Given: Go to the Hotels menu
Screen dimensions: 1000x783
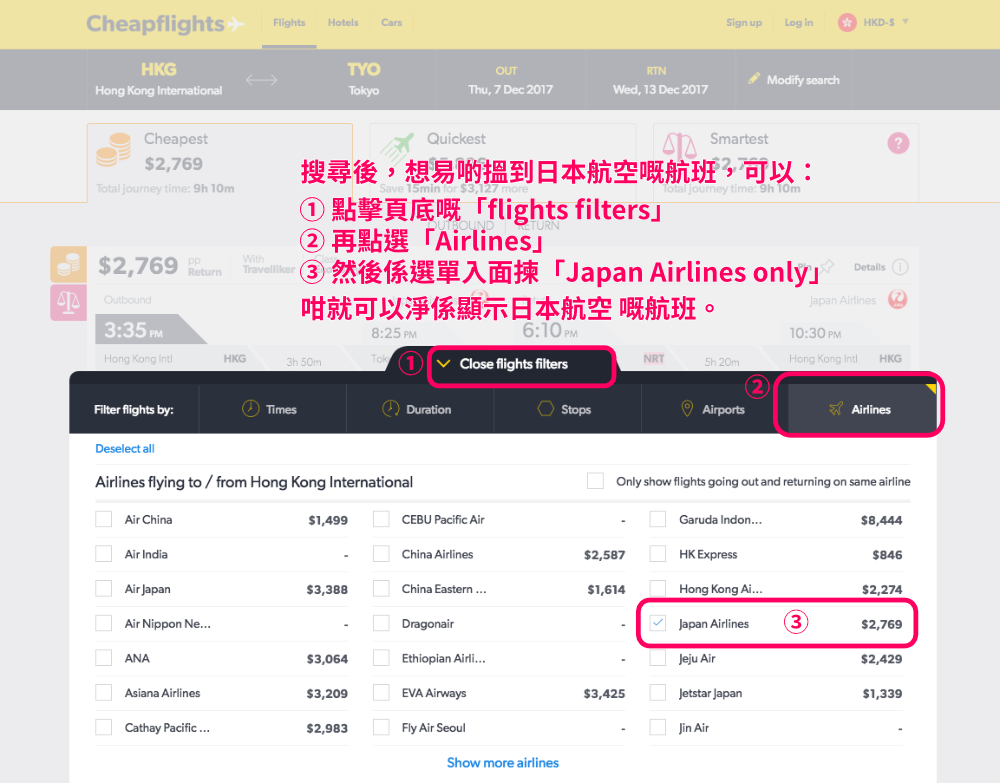Looking at the screenshot, I should coord(343,22).
